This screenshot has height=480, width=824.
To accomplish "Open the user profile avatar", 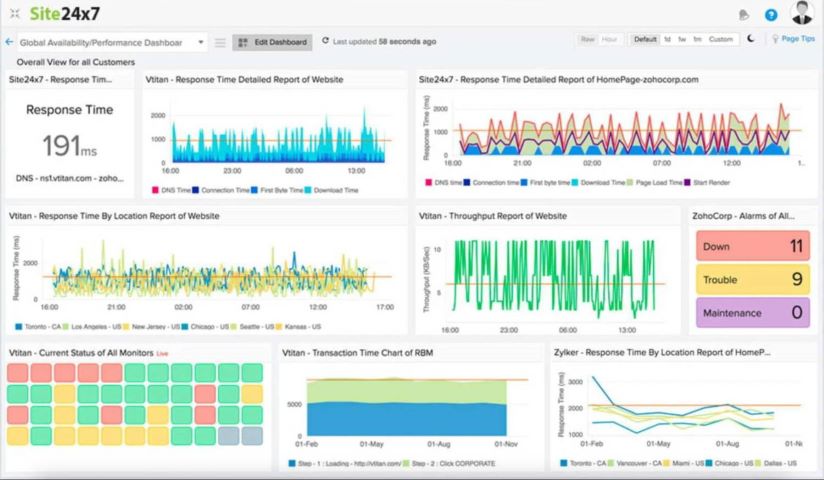I will [x=802, y=13].
